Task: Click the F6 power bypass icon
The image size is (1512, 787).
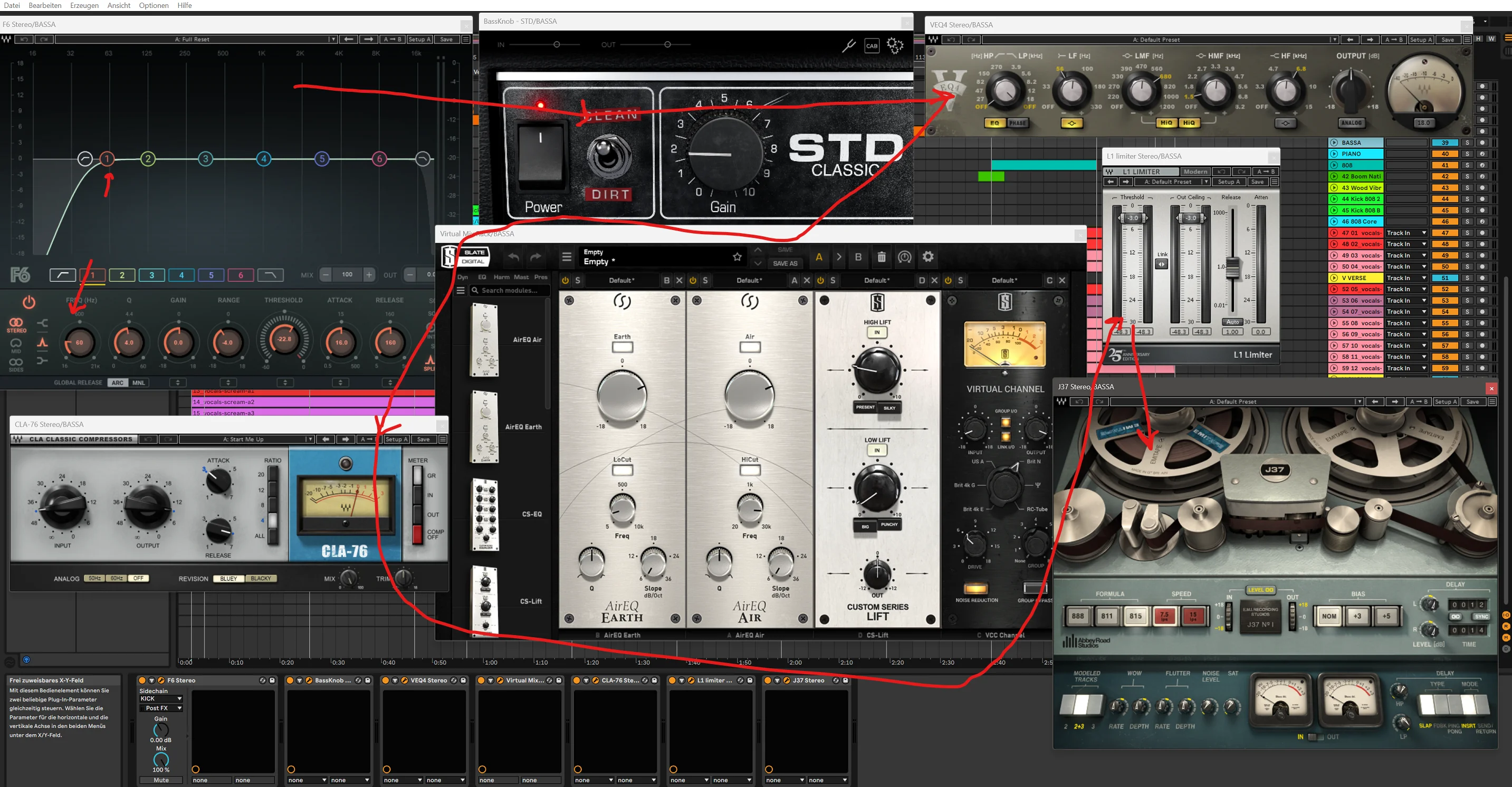Action: (x=29, y=302)
